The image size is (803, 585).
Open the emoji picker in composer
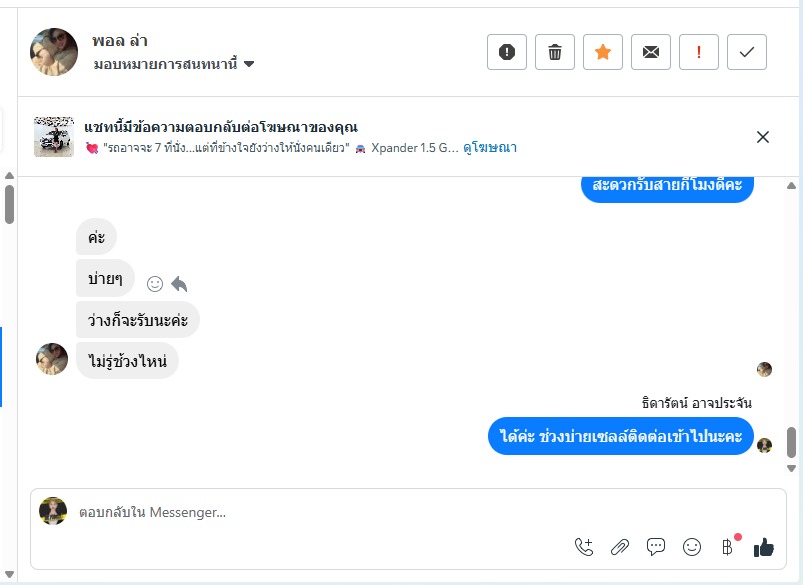(692, 547)
